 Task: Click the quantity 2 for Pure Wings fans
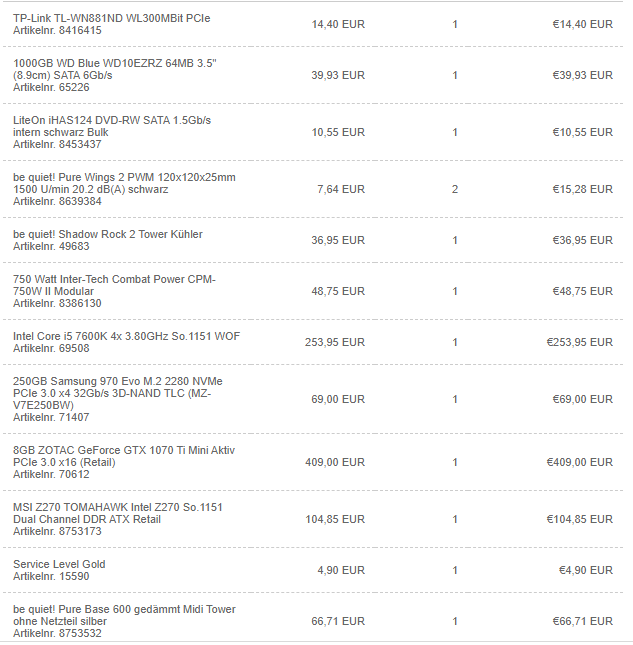pyautogui.click(x=455, y=189)
